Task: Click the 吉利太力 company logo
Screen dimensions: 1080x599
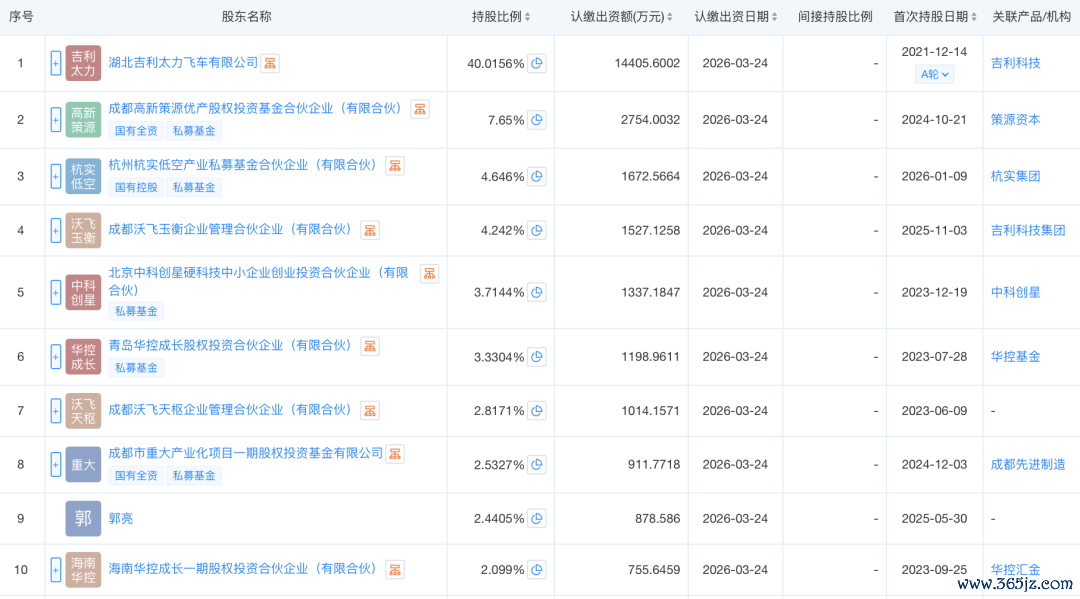Action: coord(83,63)
